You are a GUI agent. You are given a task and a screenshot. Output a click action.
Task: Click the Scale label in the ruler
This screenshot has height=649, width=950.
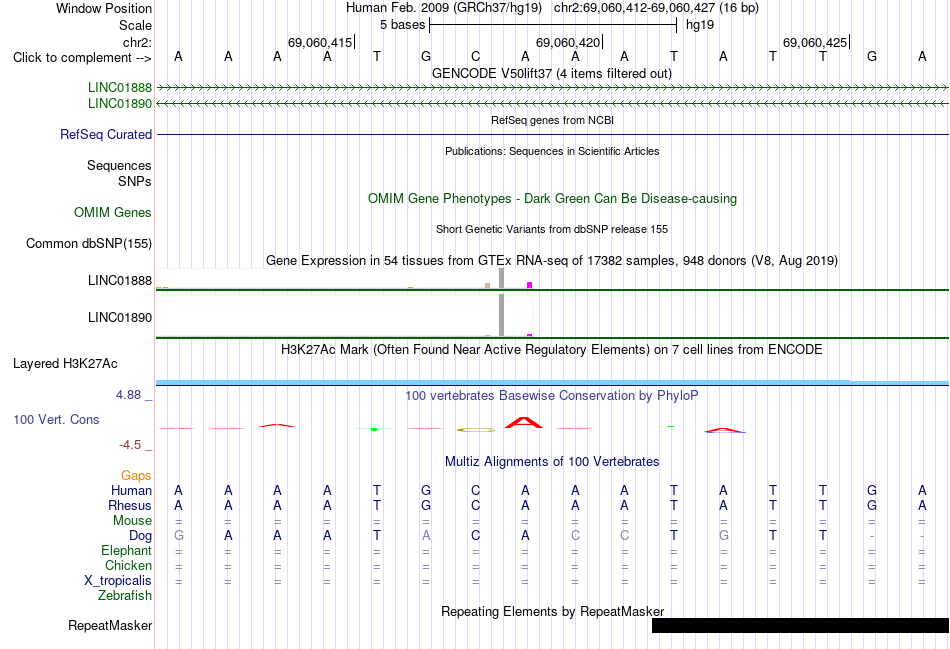click(135, 25)
